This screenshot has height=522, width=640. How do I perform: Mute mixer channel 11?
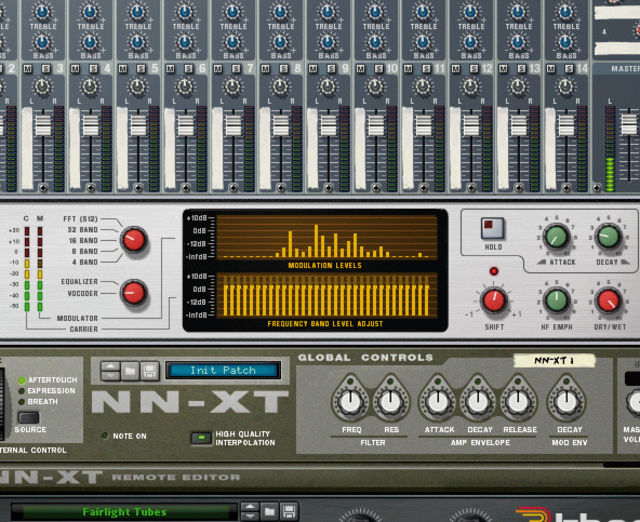[408, 69]
